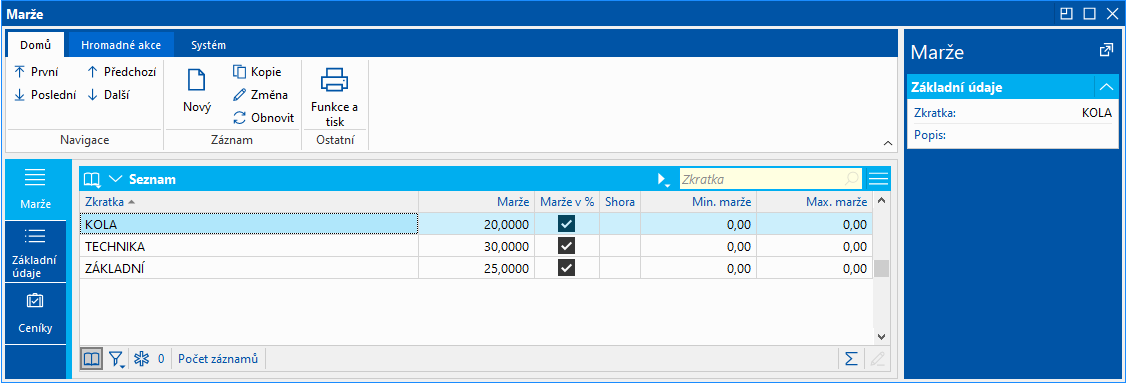Copy record using Kopie

(x=257, y=72)
